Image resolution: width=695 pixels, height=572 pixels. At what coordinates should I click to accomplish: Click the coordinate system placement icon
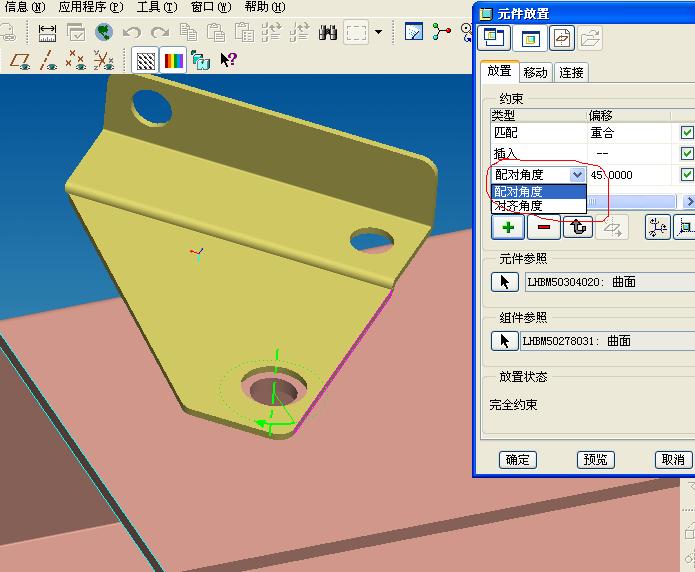(x=658, y=227)
